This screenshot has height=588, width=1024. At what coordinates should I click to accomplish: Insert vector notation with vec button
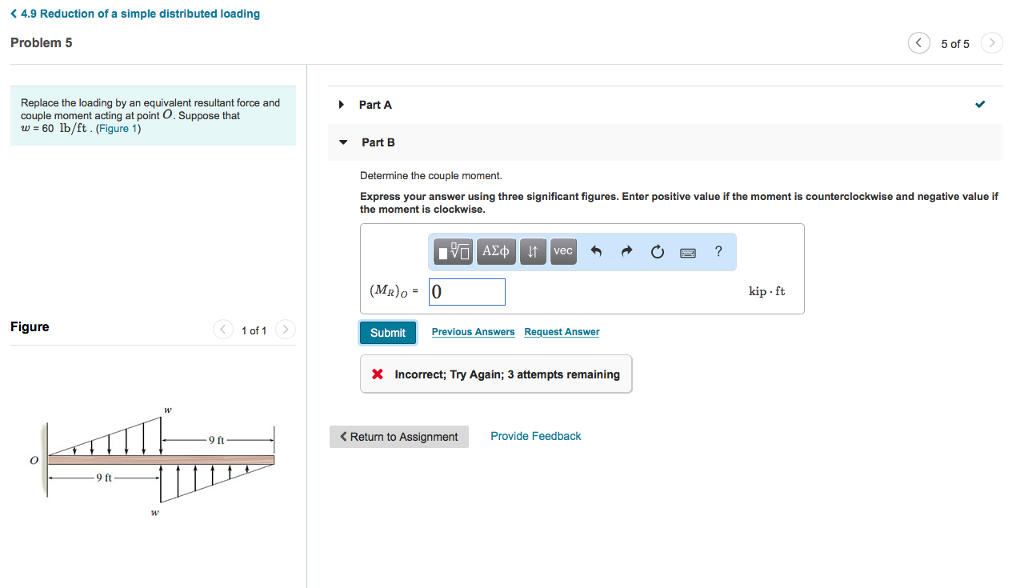[563, 252]
